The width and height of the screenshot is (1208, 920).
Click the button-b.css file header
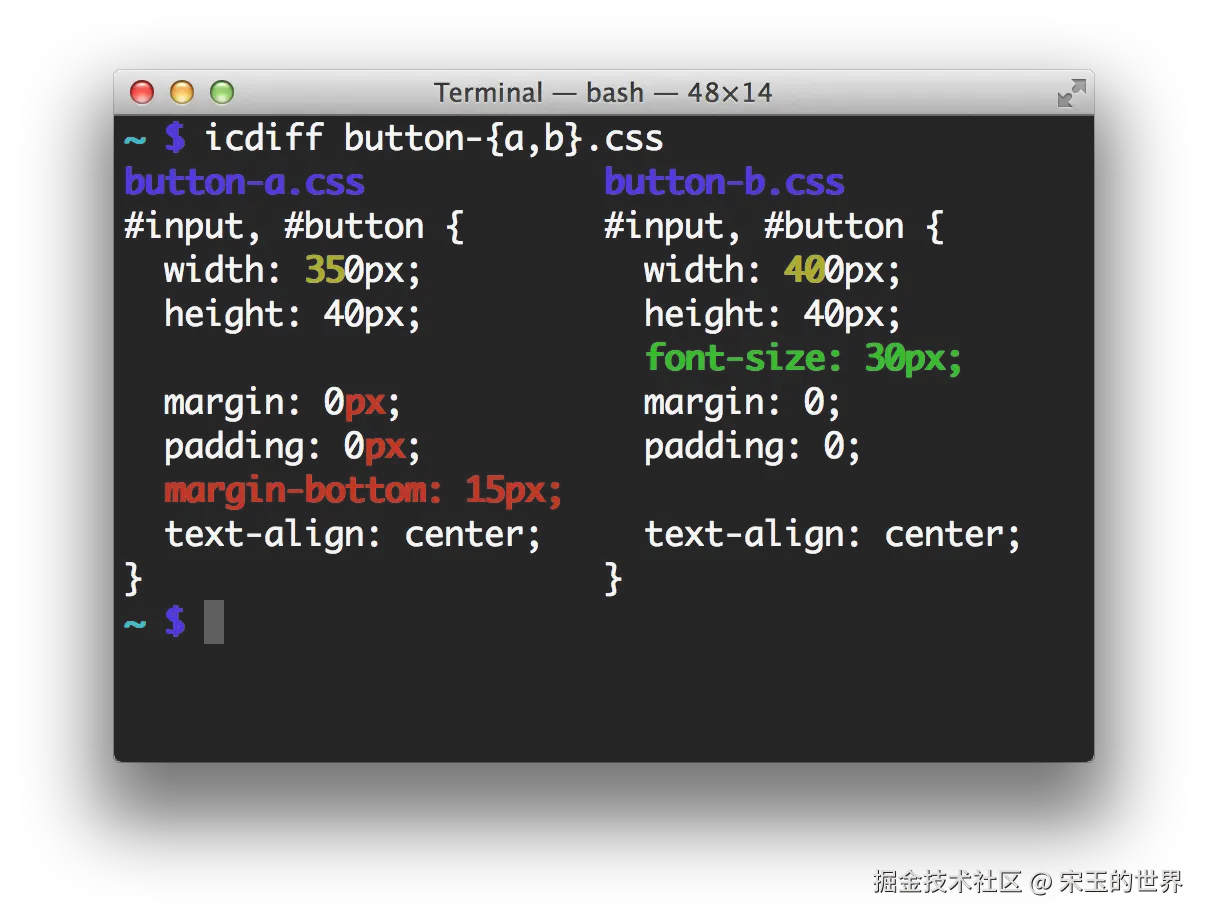[x=724, y=183]
